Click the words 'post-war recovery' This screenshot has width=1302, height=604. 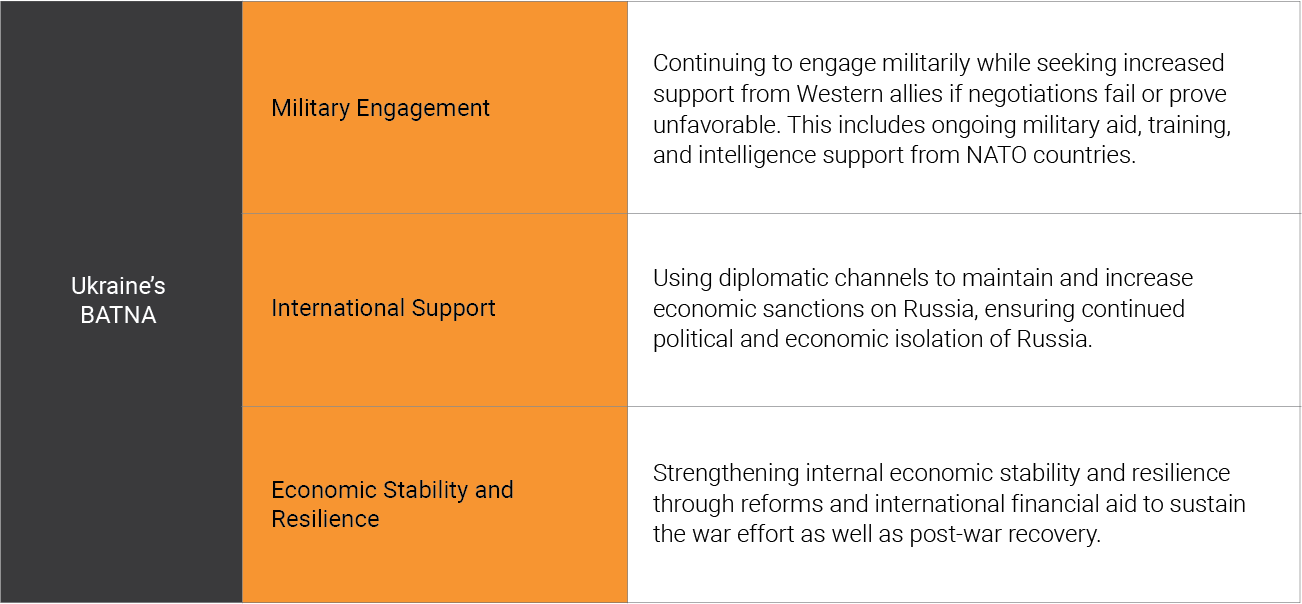click(x=1005, y=535)
